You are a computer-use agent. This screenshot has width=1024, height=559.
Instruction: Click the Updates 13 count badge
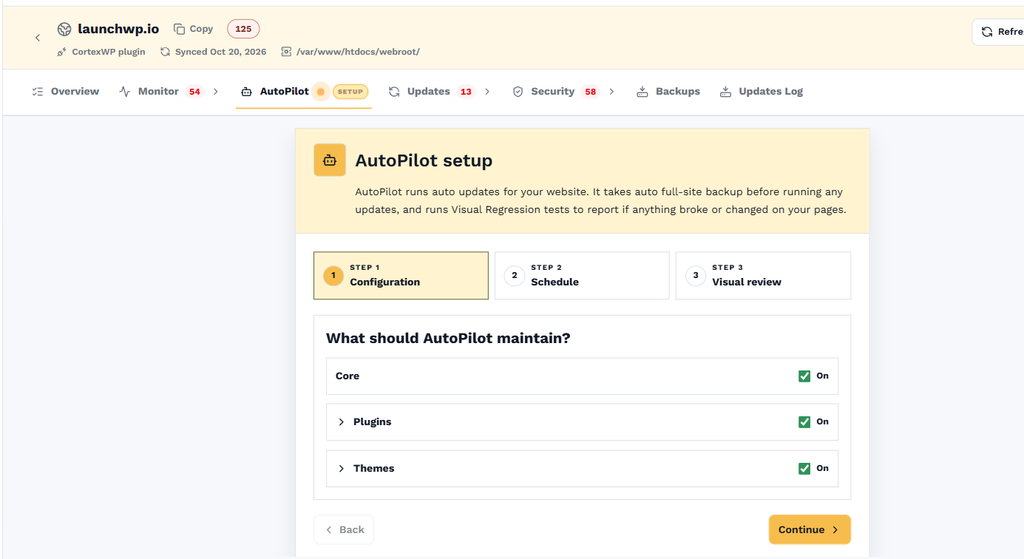[466, 91]
